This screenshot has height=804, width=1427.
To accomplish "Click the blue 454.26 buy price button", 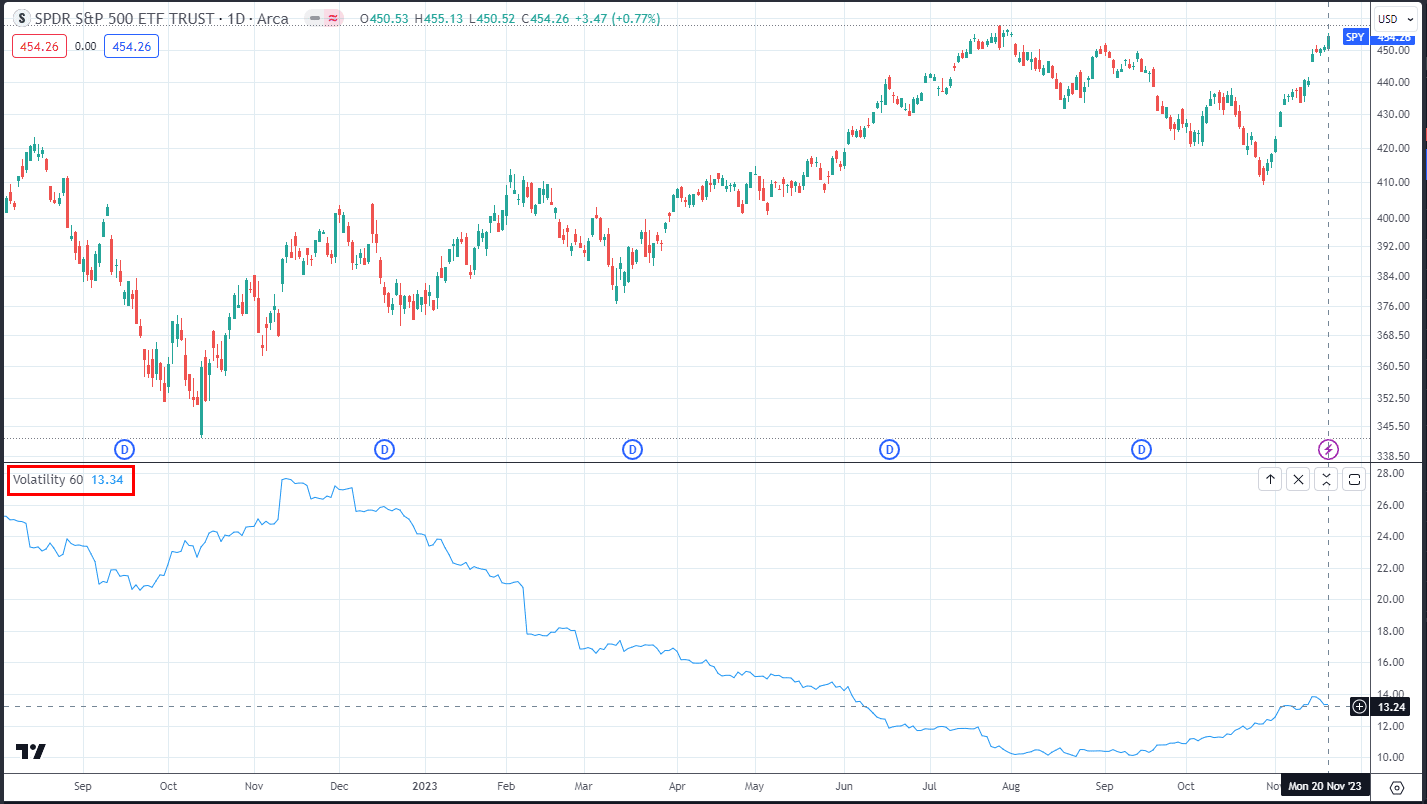I will coord(131,46).
